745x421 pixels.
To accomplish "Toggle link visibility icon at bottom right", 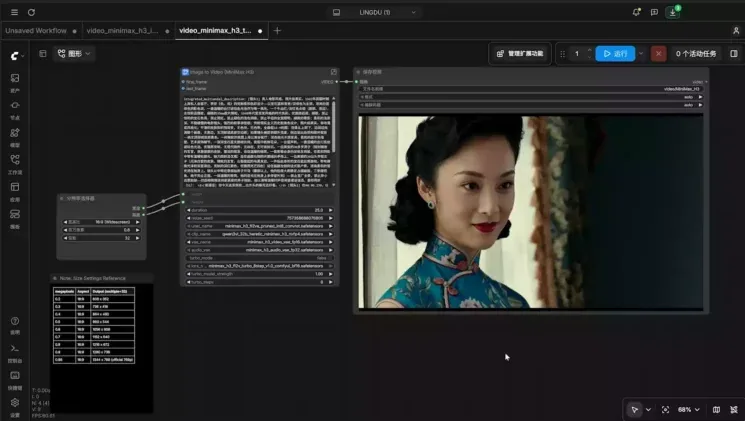I will 734,410.
